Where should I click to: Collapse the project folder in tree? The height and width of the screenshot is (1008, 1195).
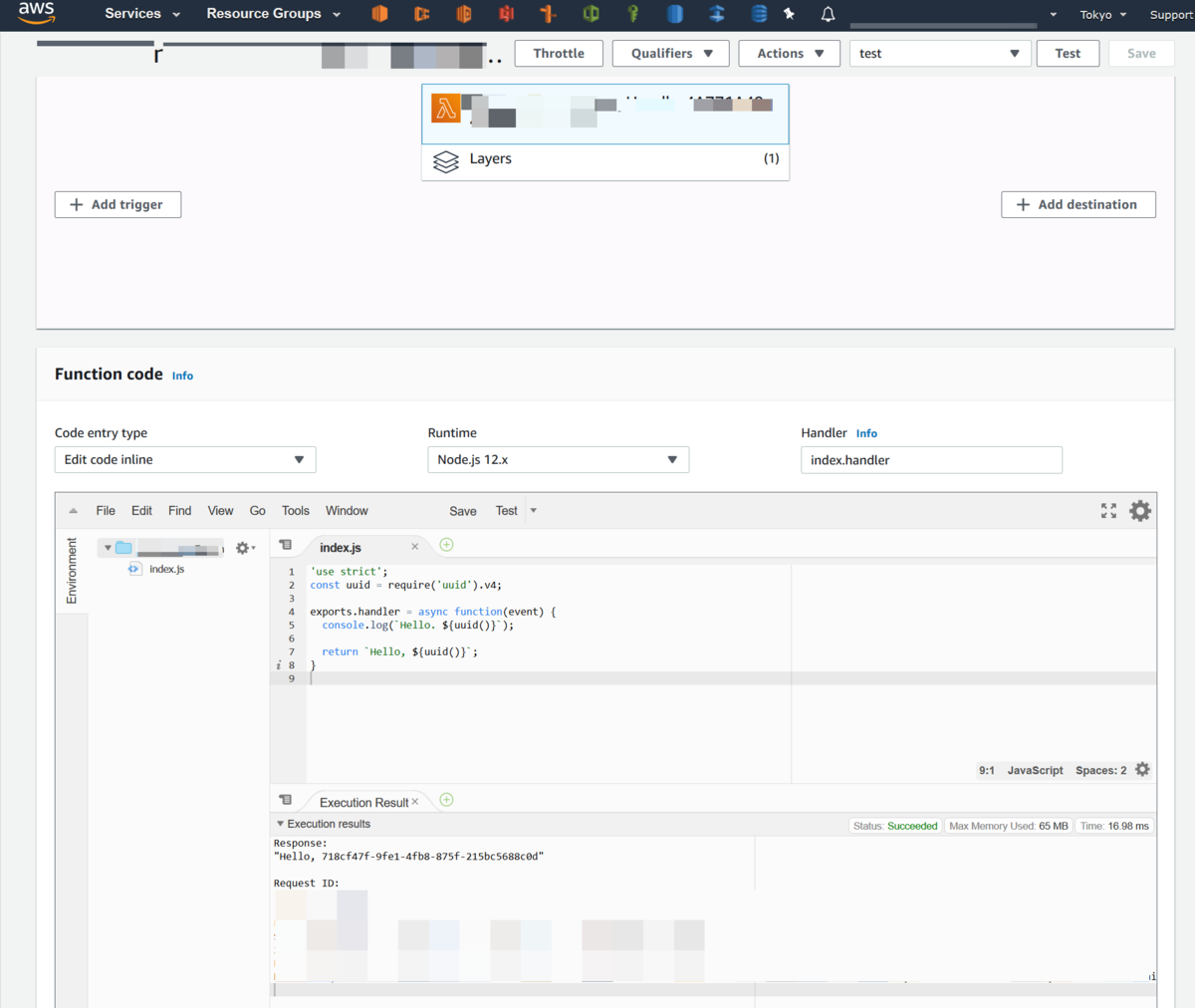tap(108, 548)
